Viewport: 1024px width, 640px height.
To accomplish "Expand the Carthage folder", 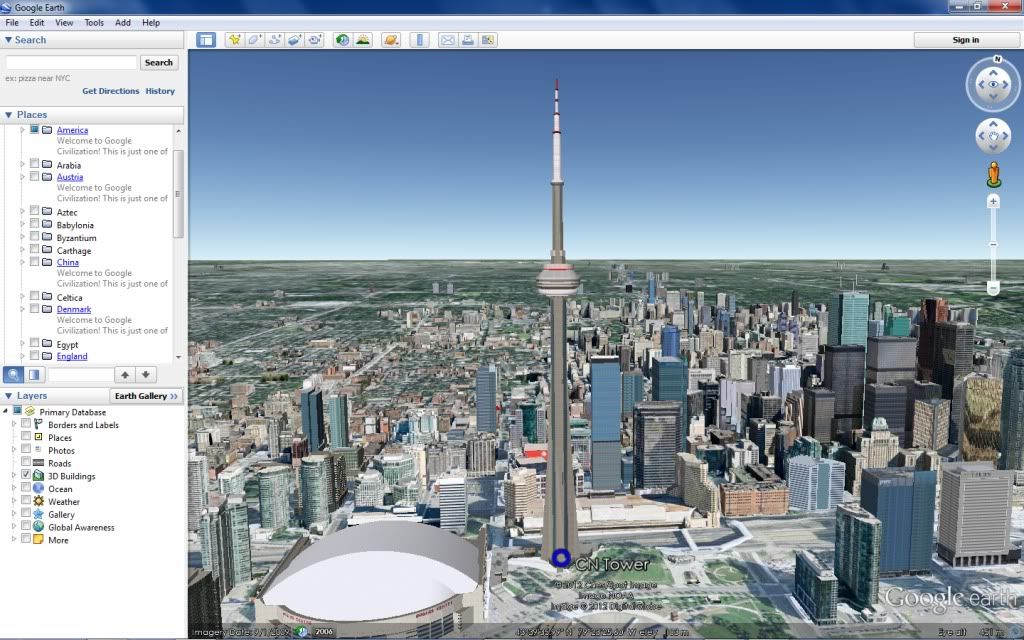I will [x=22, y=249].
